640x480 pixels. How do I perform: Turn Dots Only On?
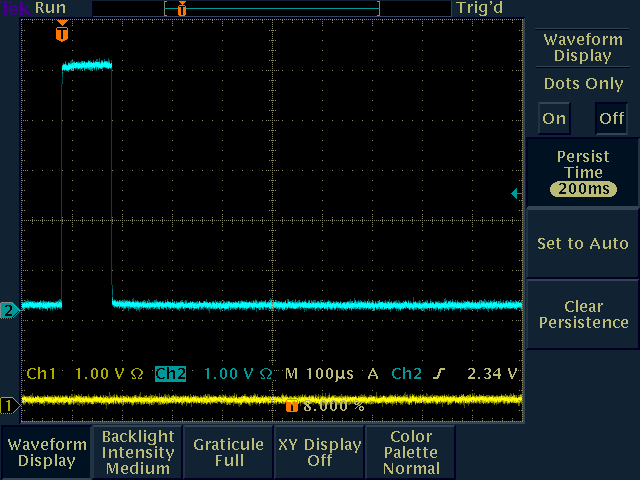tap(554, 118)
